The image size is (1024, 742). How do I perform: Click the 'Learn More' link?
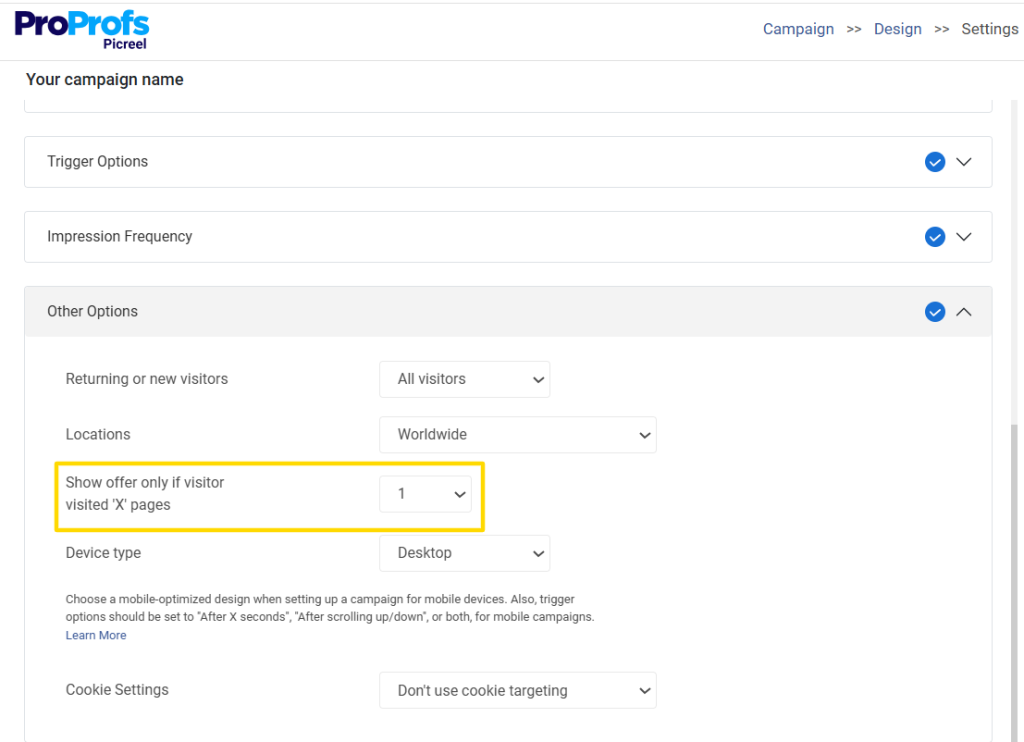[95, 635]
